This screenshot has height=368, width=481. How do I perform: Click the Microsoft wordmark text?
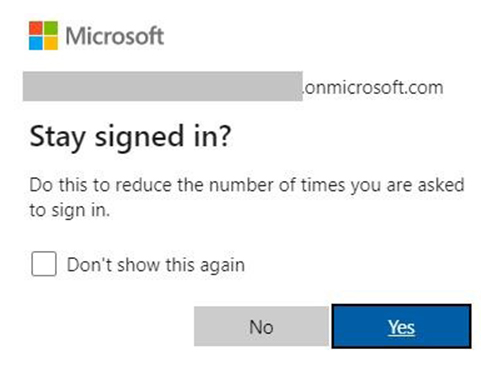click(x=115, y=36)
